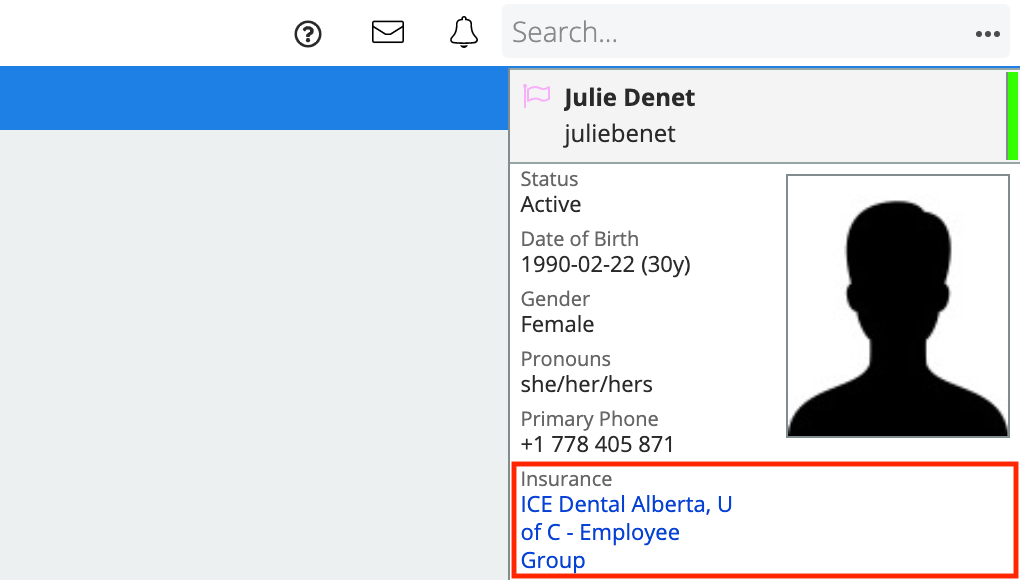Click the Primary Phone field label
The width and height of the screenshot is (1020, 580).
[589, 419]
